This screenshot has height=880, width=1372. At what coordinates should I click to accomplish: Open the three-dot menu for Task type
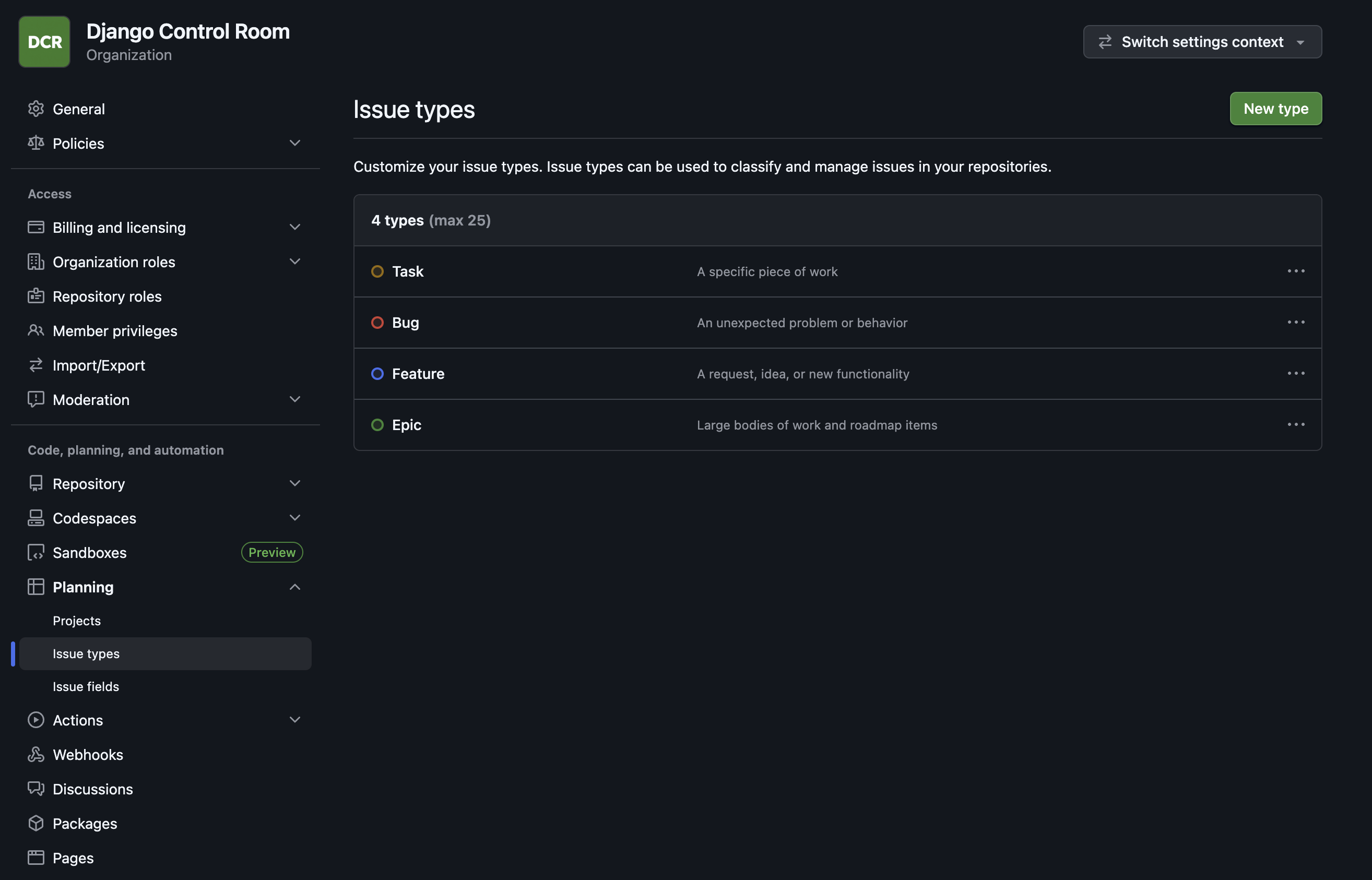coord(1296,271)
